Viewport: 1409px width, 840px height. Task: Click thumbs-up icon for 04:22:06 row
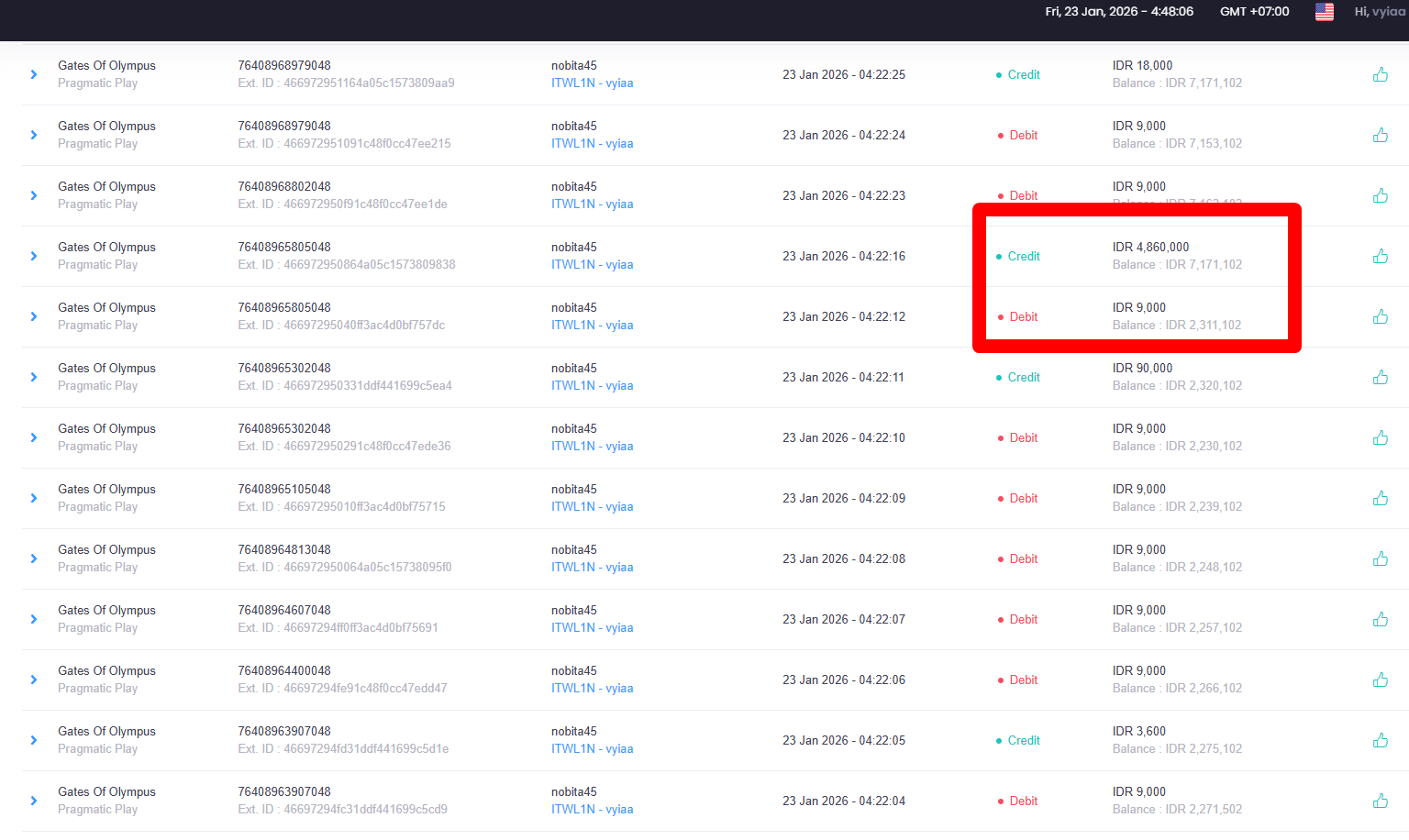click(1381, 680)
